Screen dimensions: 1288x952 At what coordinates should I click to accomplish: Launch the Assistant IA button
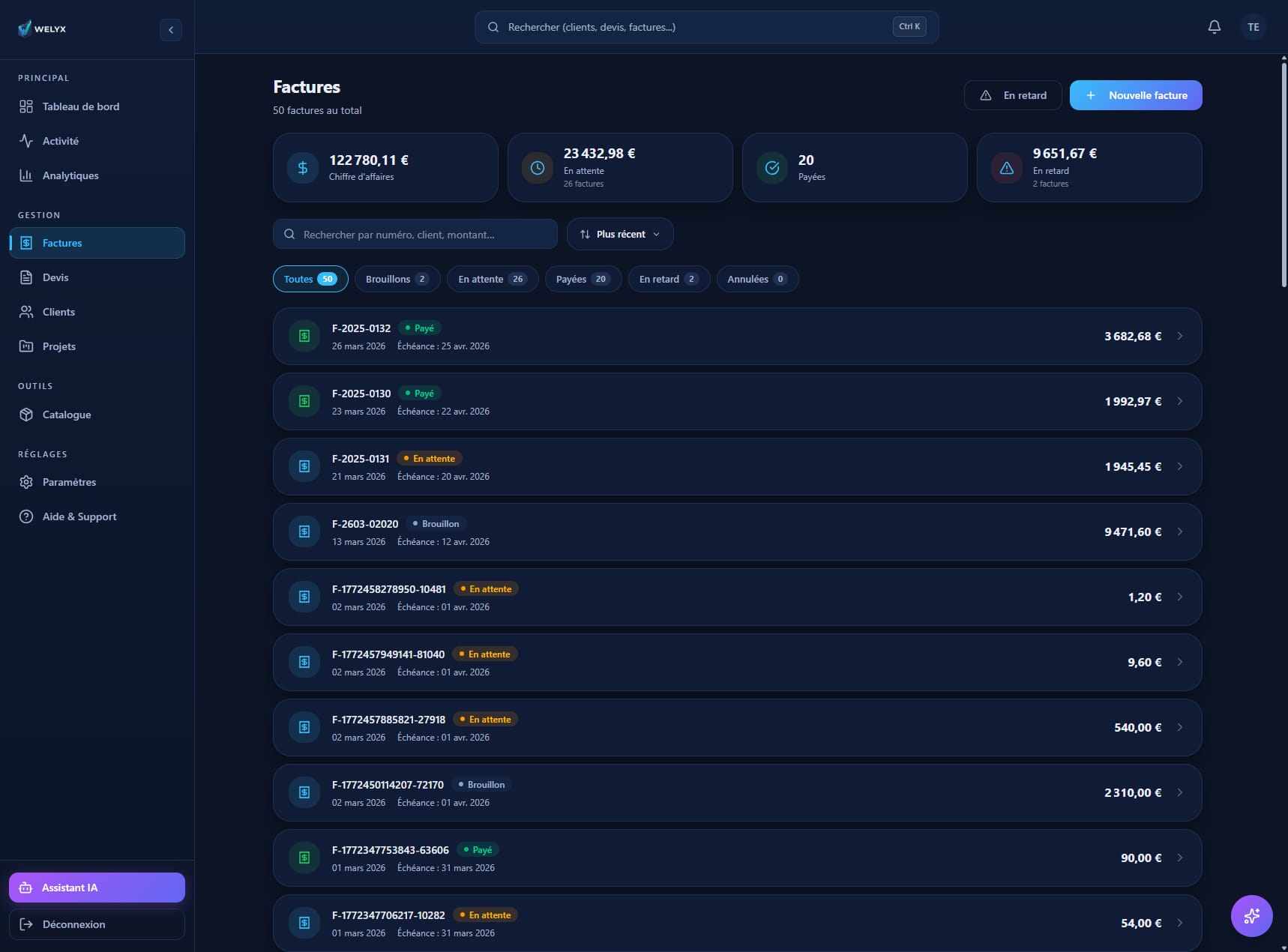point(97,888)
